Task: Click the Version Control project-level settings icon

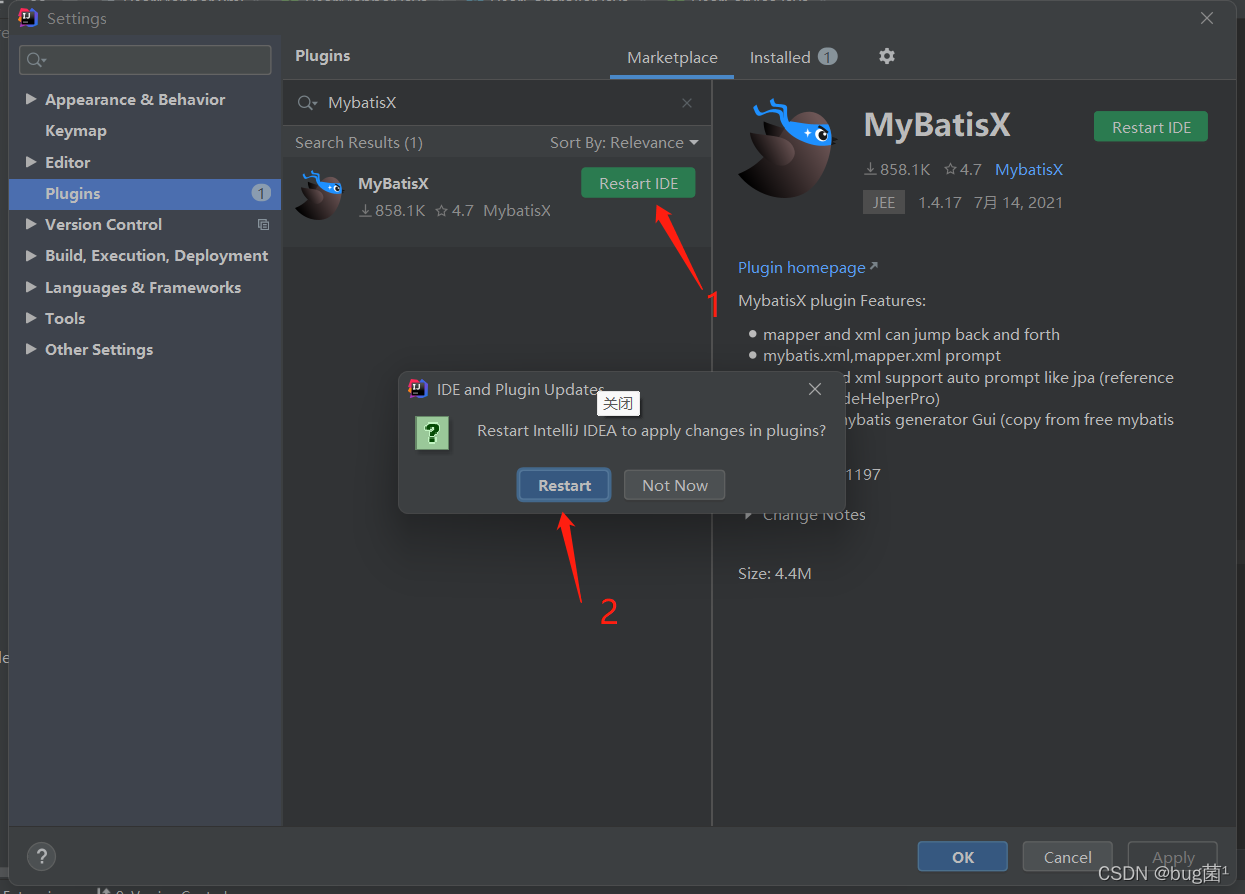Action: click(263, 225)
